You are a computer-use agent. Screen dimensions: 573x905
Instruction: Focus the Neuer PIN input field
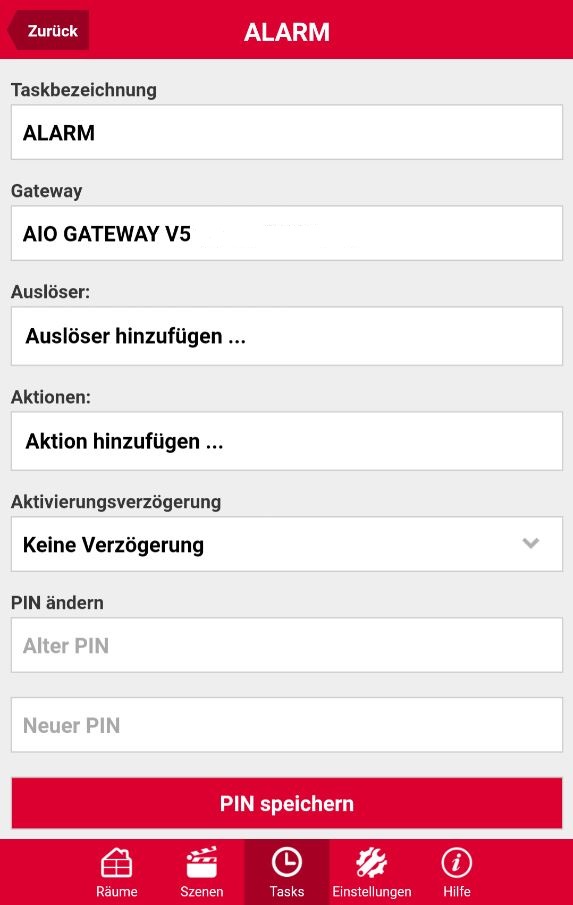(287, 725)
